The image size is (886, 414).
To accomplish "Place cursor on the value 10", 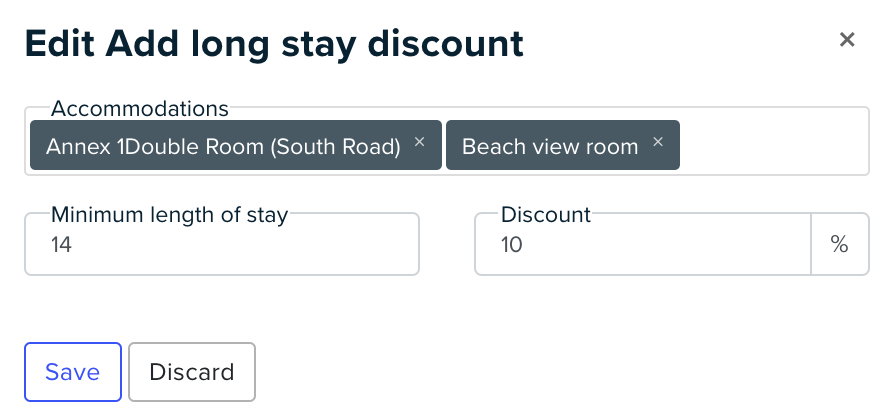I will (x=511, y=245).
